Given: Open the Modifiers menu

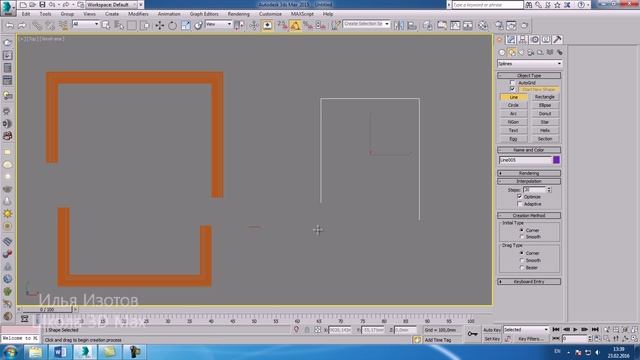Looking at the screenshot, I should click(138, 14).
